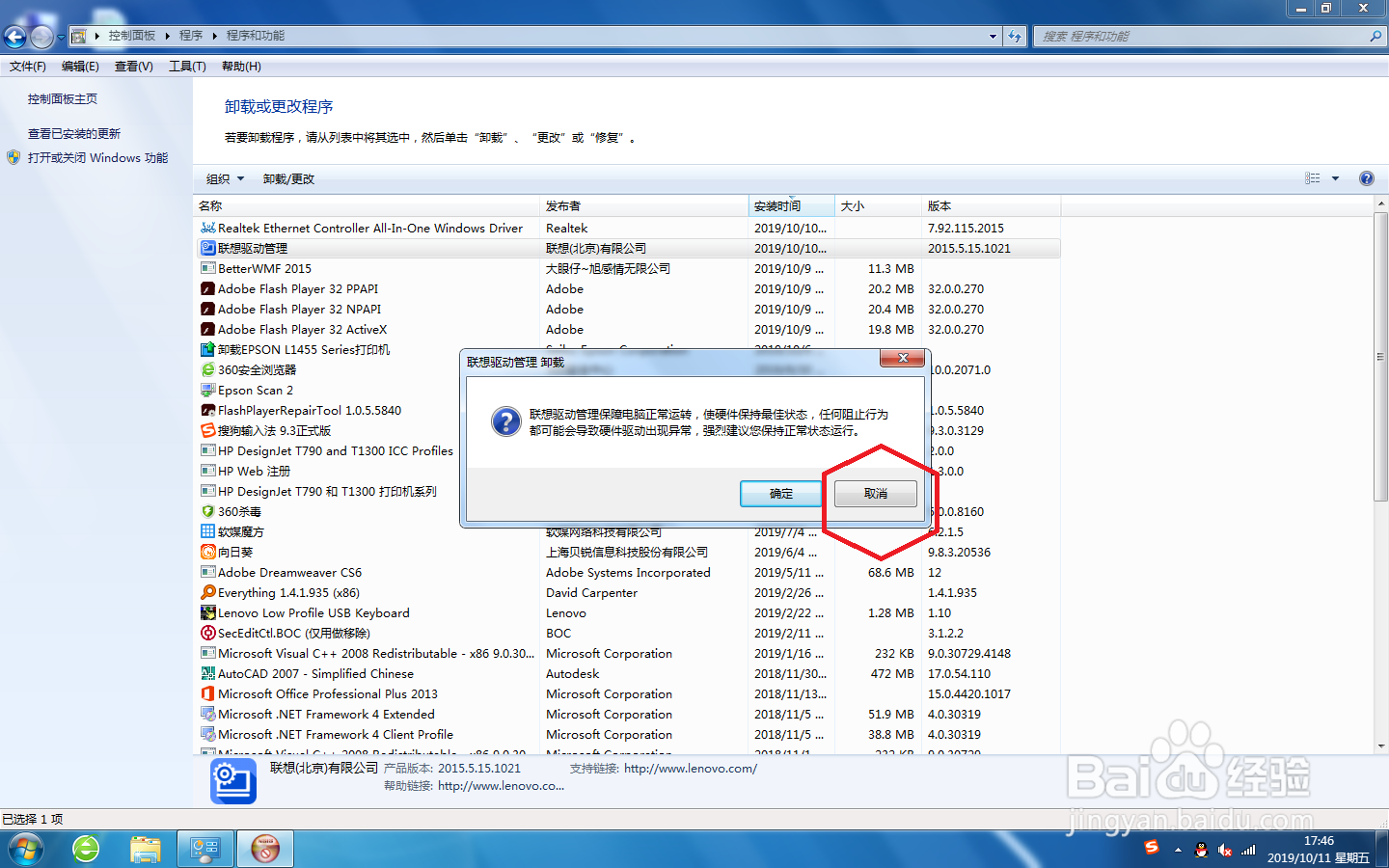Image resolution: width=1389 pixels, height=868 pixels.
Task: Click the 搜狗输入法 entry icon
Action: [207, 430]
